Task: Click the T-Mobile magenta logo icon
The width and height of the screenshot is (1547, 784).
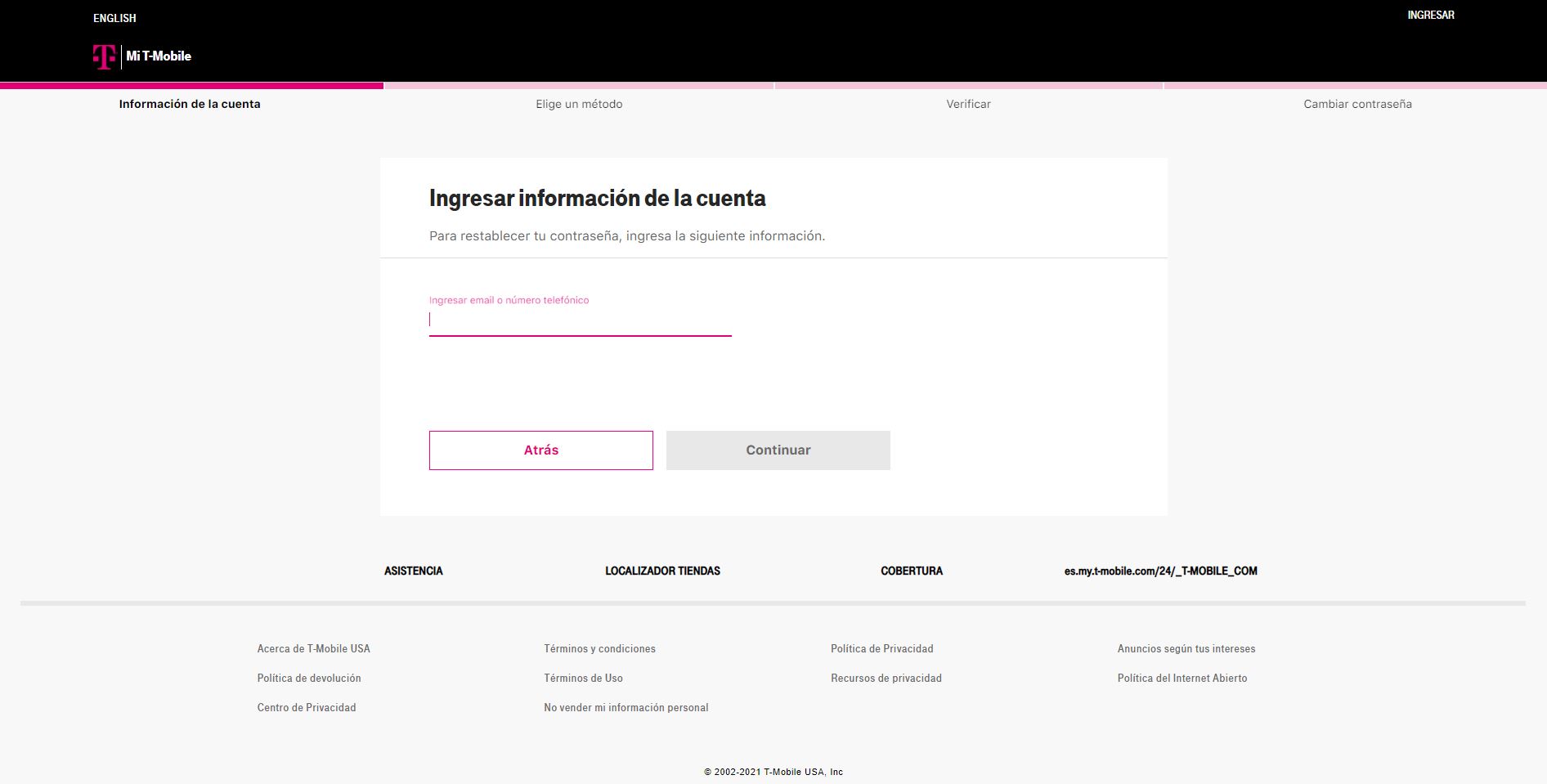Action: pyautogui.click(x=103, y=56)
